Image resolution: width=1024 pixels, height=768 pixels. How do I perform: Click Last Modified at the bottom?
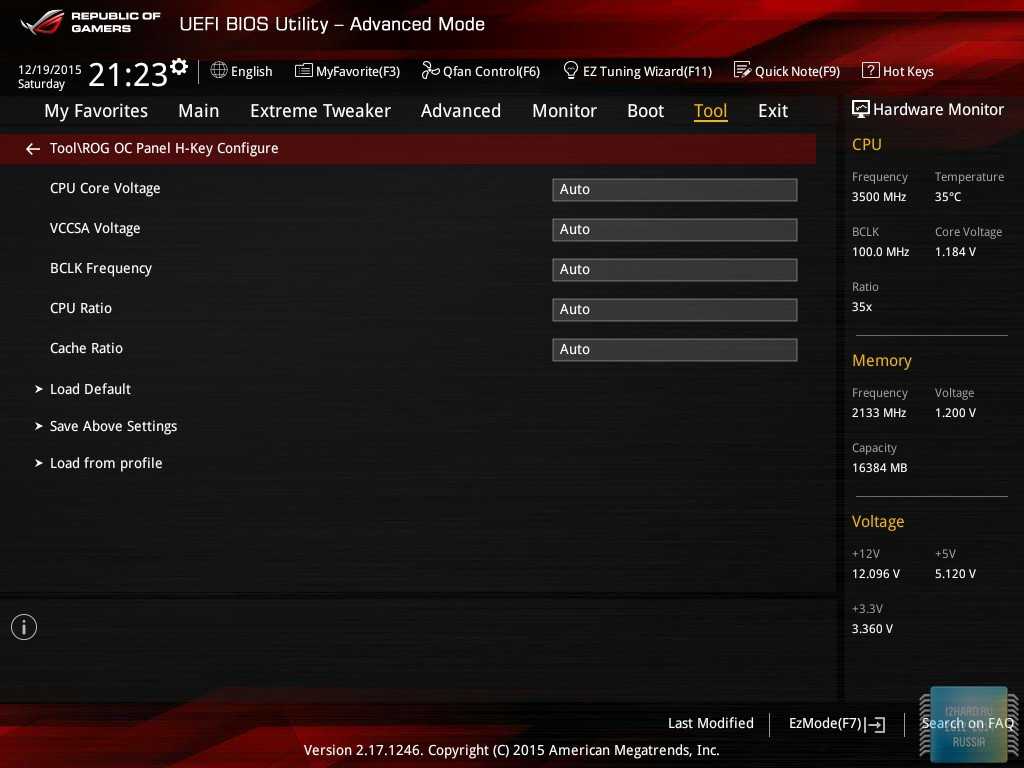(x=710, y=723)
